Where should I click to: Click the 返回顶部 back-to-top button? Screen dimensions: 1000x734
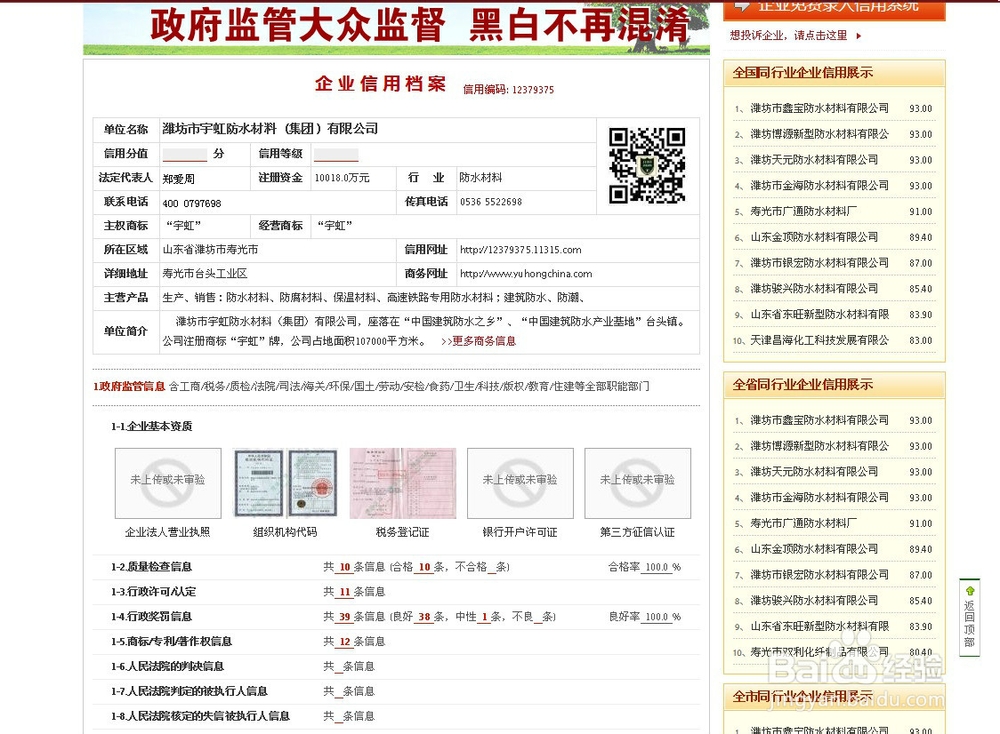[x=969, y=617]
